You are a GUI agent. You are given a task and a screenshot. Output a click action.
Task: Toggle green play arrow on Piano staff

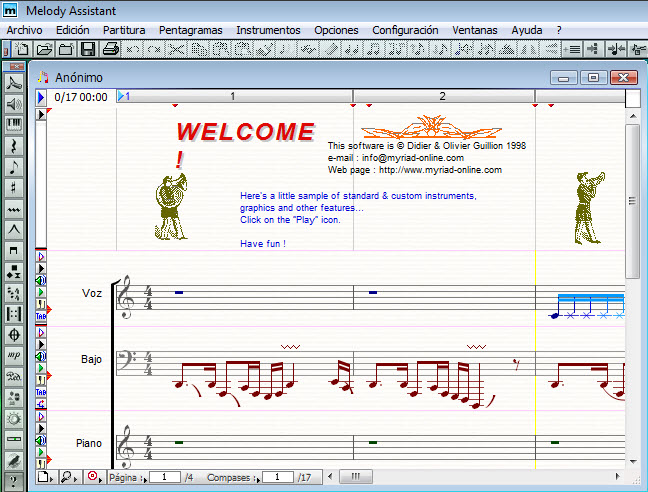pos(40,452)
